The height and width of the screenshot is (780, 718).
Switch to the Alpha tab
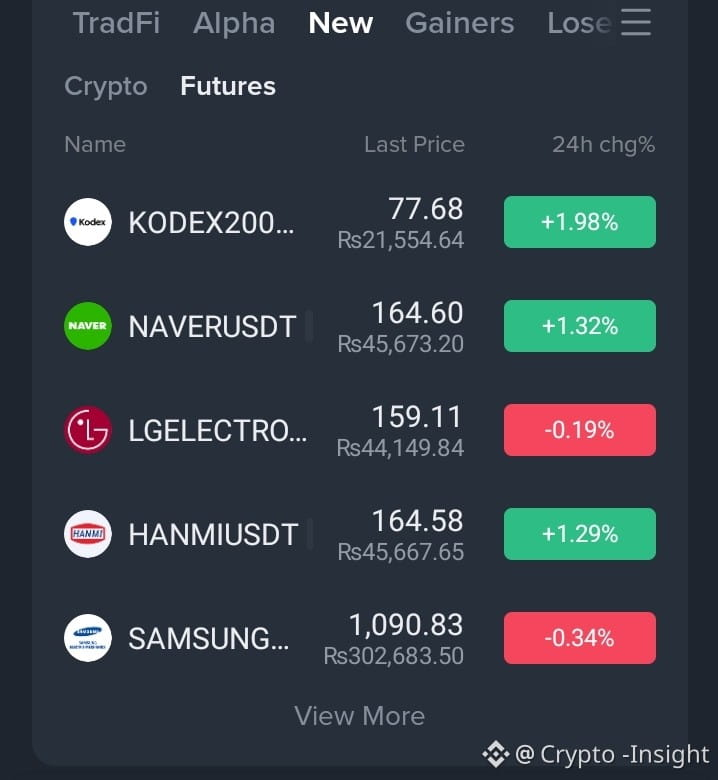click(234, 23)
